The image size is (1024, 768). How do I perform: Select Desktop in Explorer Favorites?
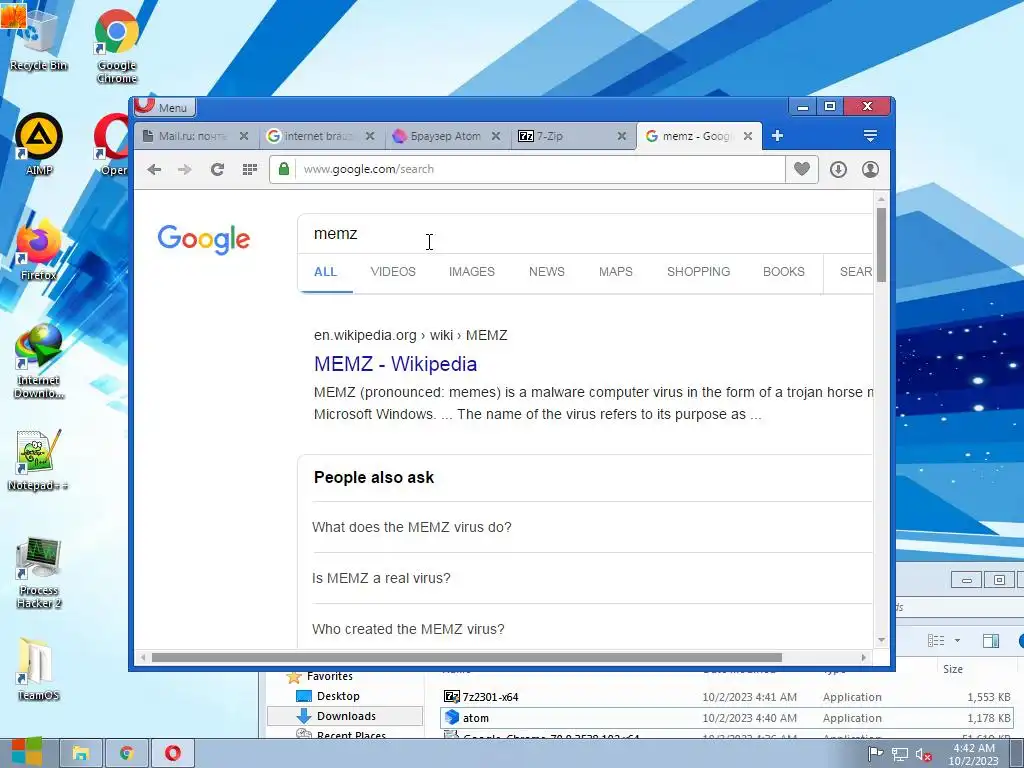tap(338, 696)
